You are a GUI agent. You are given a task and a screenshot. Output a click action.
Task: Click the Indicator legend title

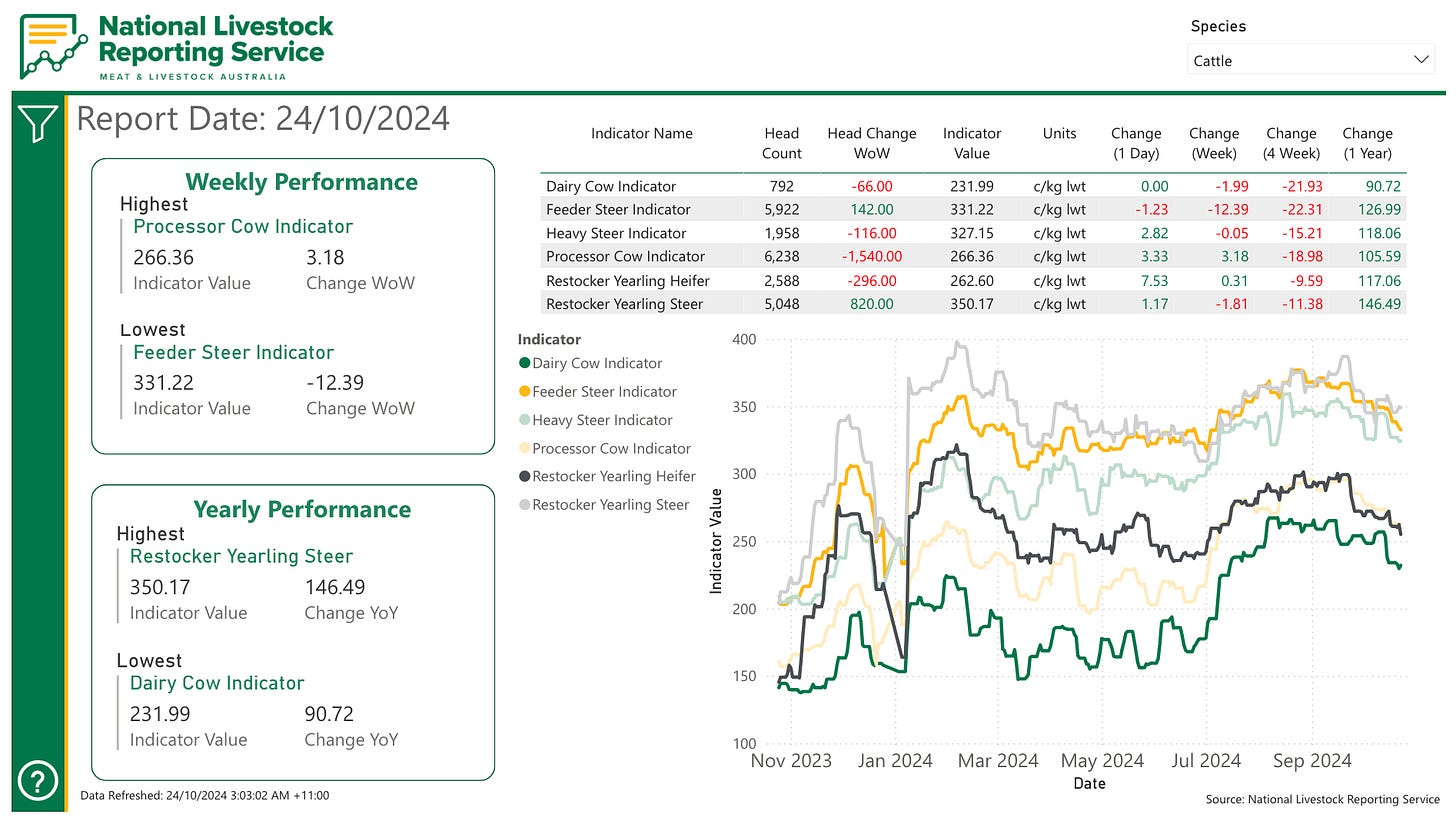click(x=549, y=339)
